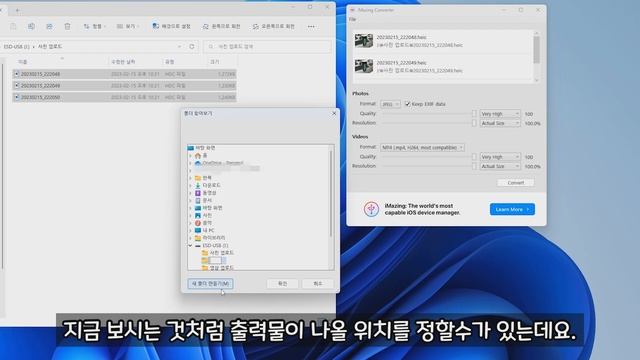The height and width of the screenshot is (360, 640).
Task: Open the sort (정렬) dropdown in Explorer
Action: click(94, 27)
